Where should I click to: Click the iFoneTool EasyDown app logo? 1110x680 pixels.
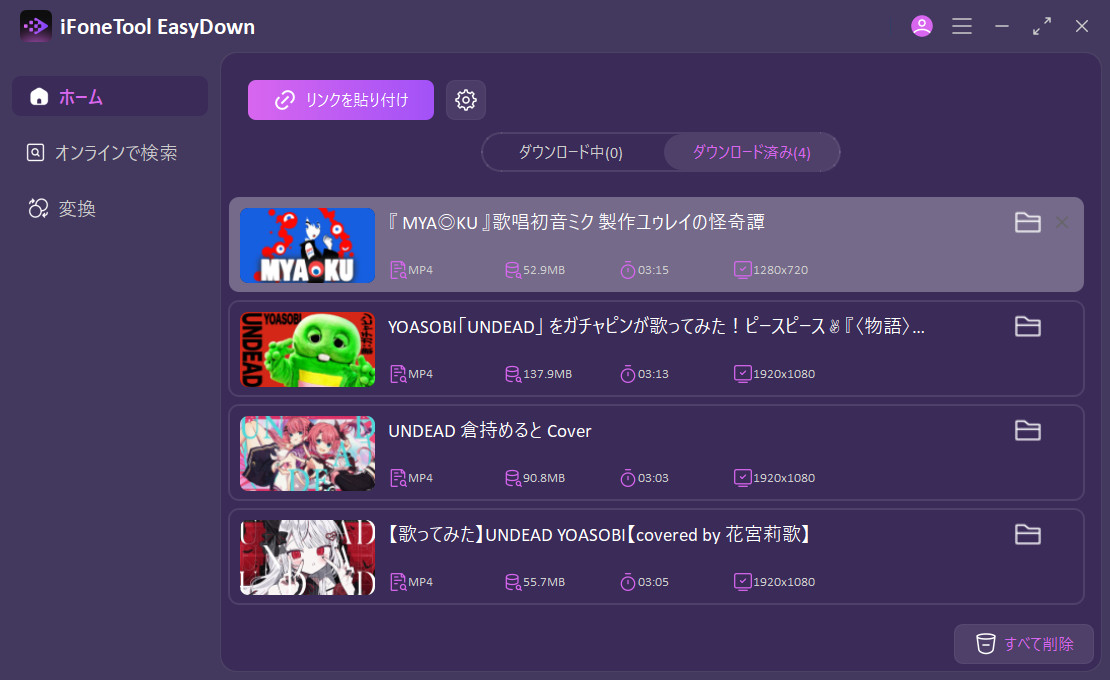(x=36, y=26)
